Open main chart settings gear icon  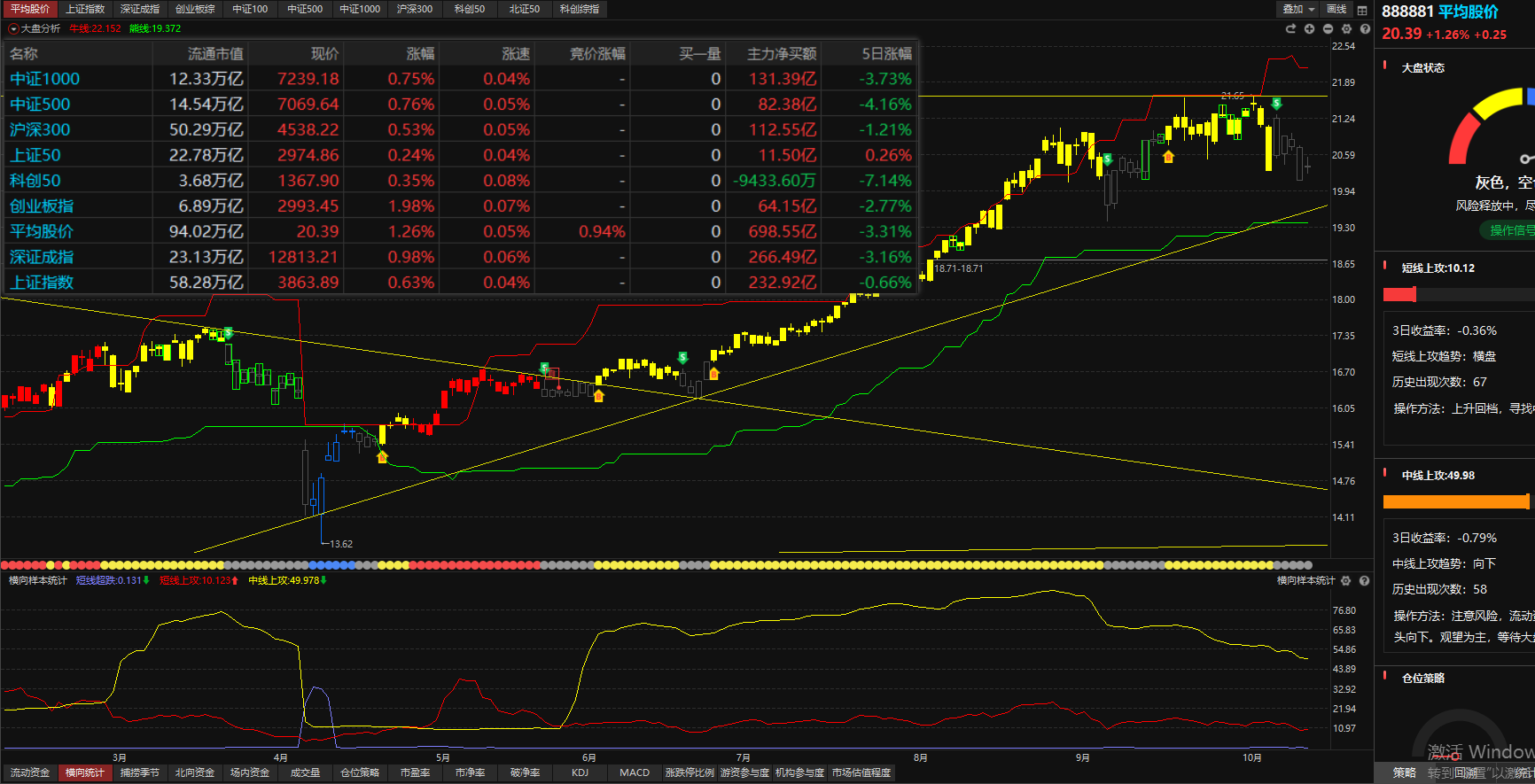(1346, 29)
